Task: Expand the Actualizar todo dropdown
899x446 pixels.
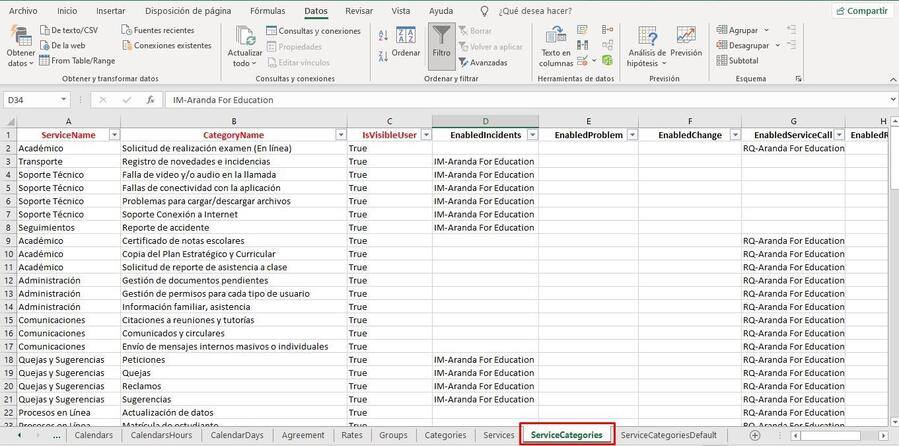Action: point(245,64)
